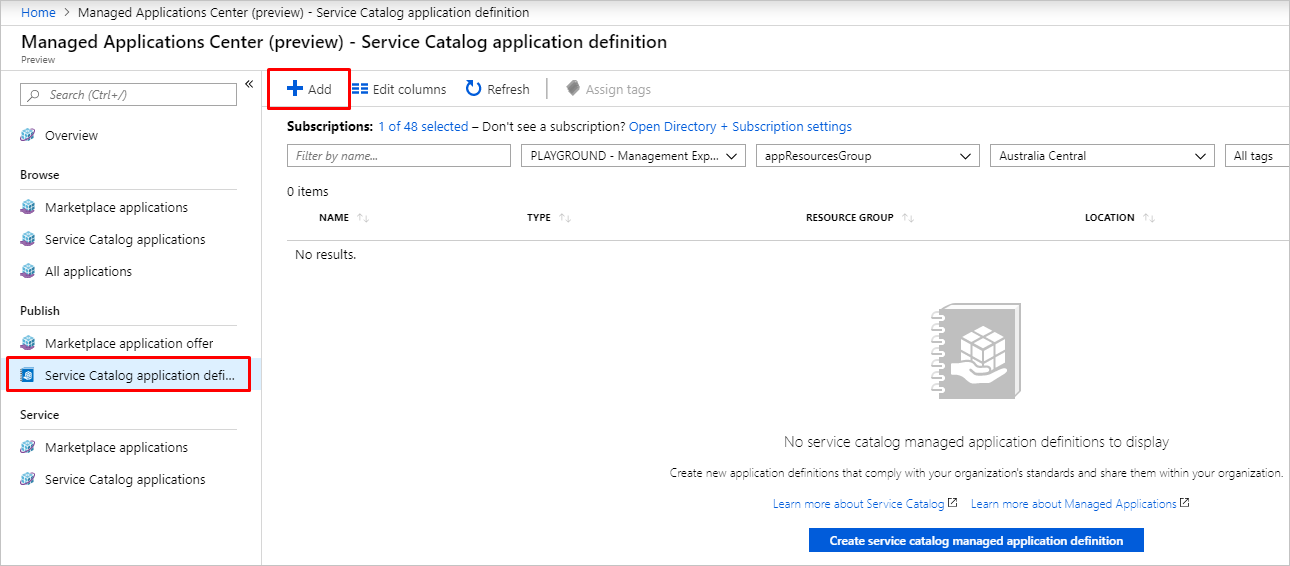Select Service Catalog applications under Browse
This screenshot has width=1290, height=566.
point(125,239)
